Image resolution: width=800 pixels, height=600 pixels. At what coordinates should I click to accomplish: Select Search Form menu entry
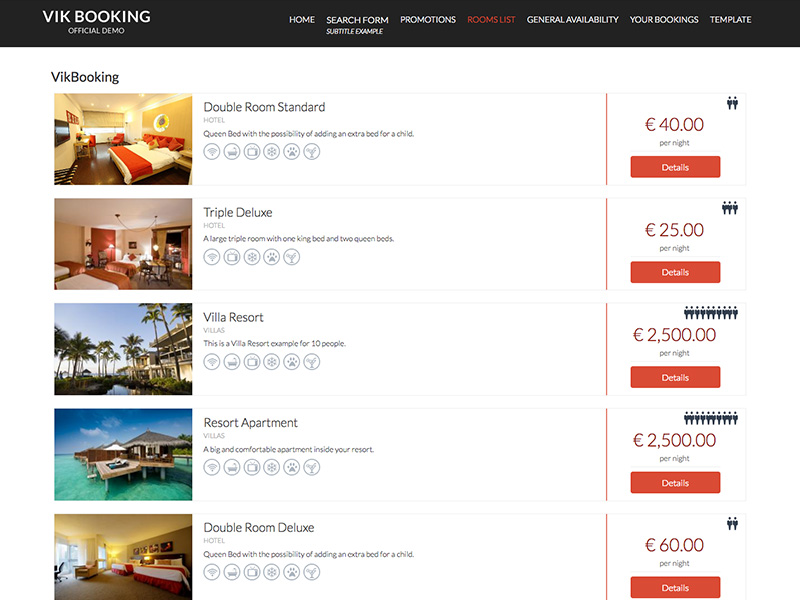click(357, 20)
